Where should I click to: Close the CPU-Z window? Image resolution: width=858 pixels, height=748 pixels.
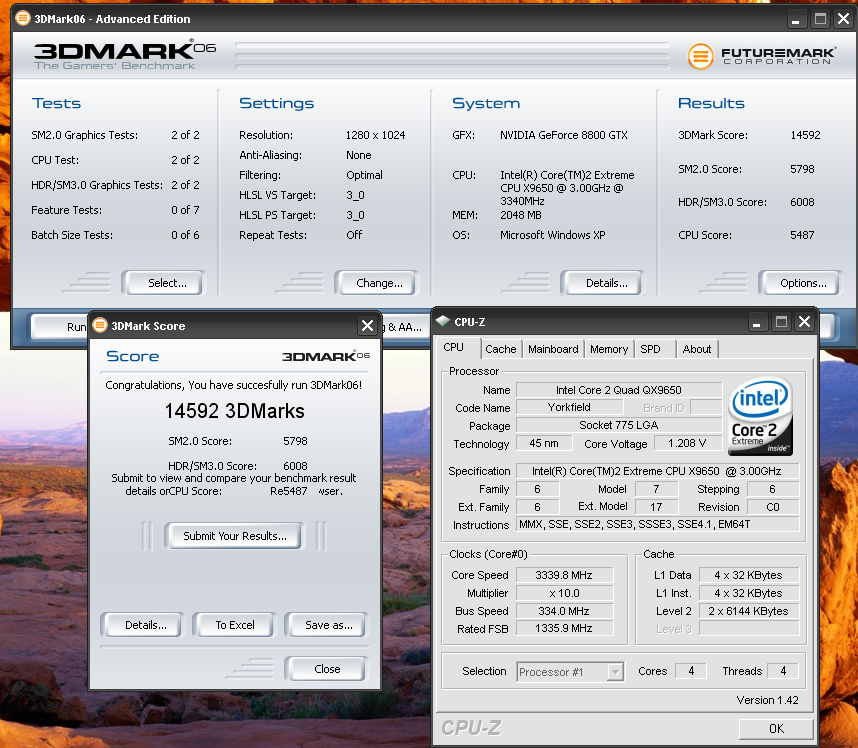[804, 322]
